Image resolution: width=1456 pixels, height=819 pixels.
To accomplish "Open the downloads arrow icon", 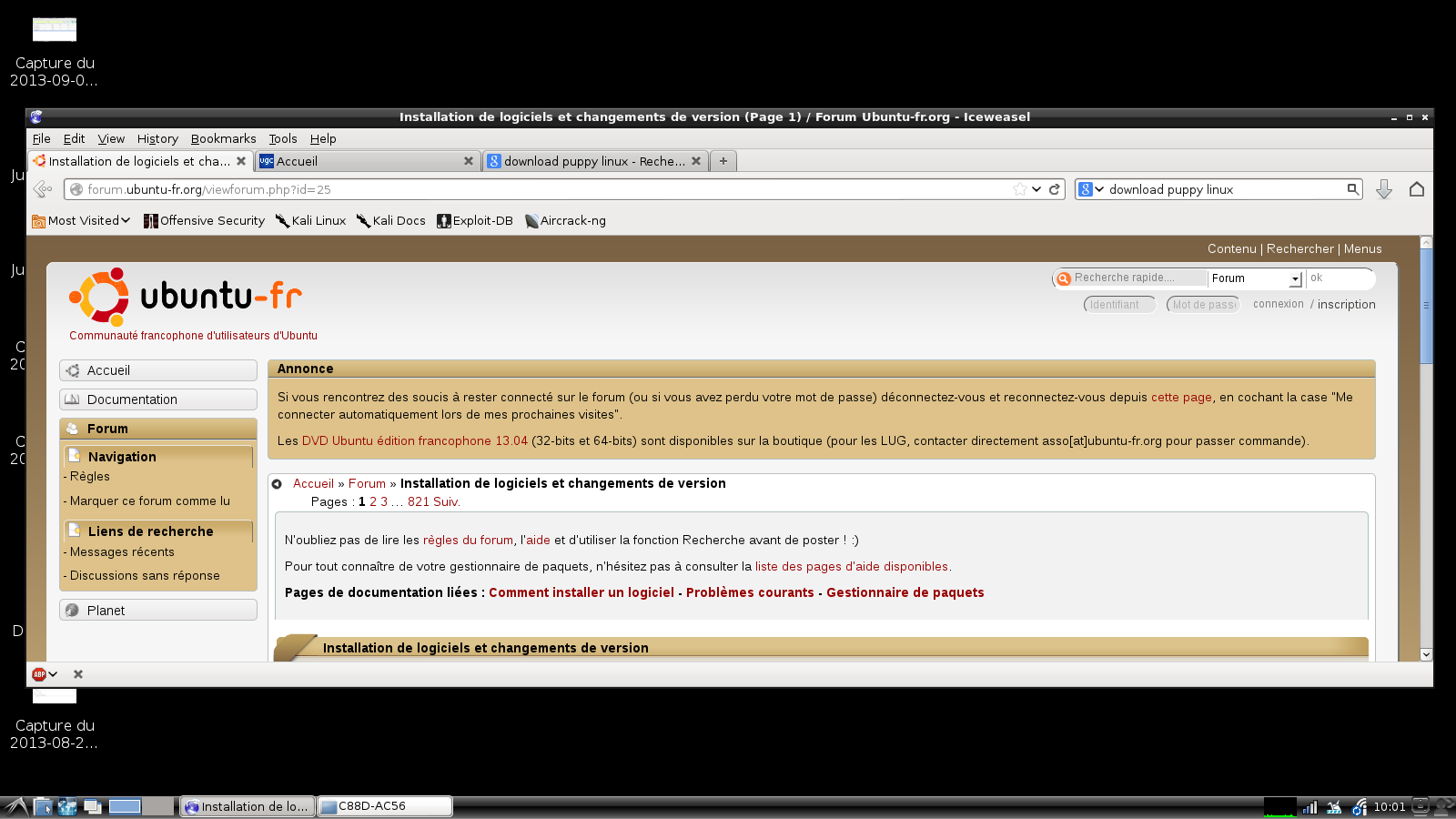I will click(x=1383, y=189).
